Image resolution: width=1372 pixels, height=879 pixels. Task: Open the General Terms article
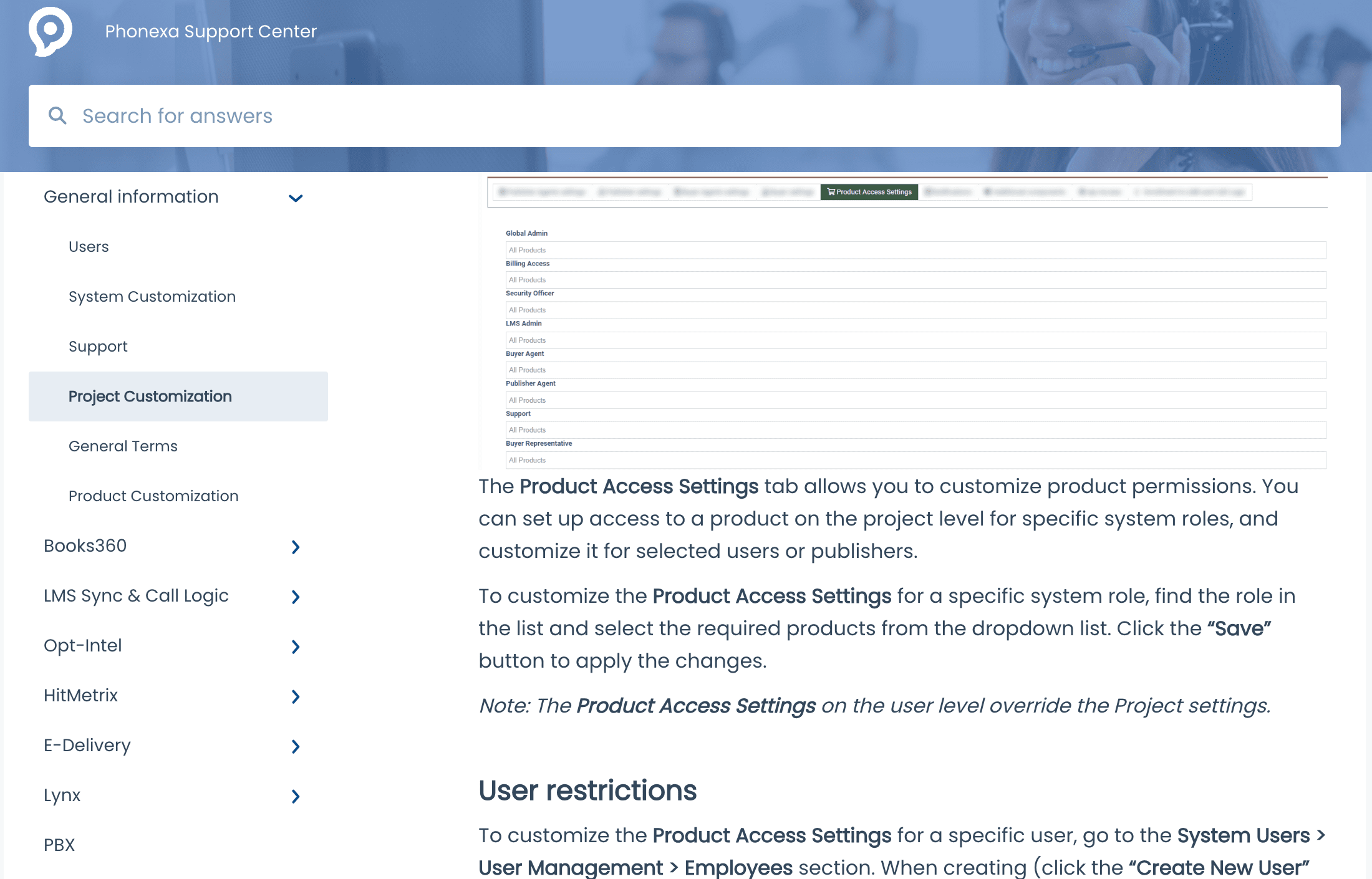[x=123, y=446]
